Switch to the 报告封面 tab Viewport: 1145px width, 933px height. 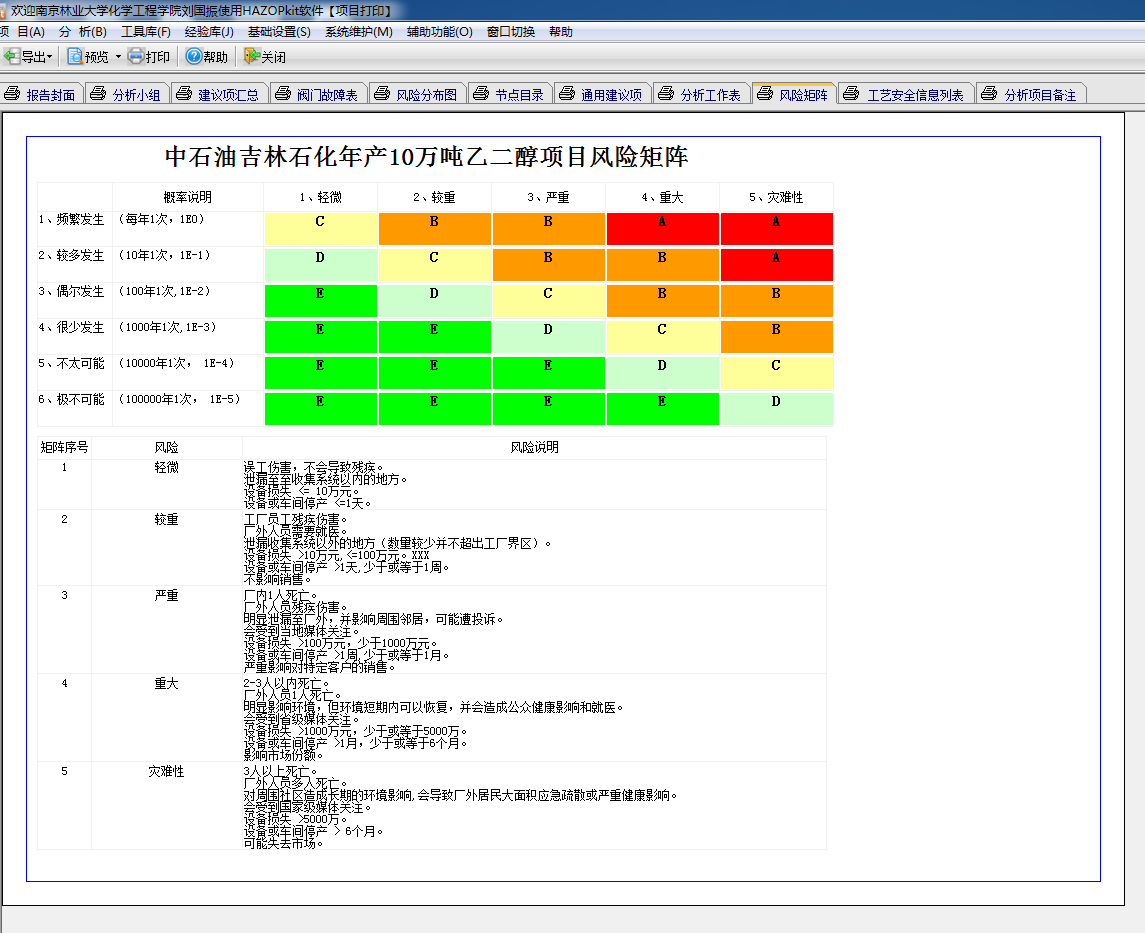point(42,94)
